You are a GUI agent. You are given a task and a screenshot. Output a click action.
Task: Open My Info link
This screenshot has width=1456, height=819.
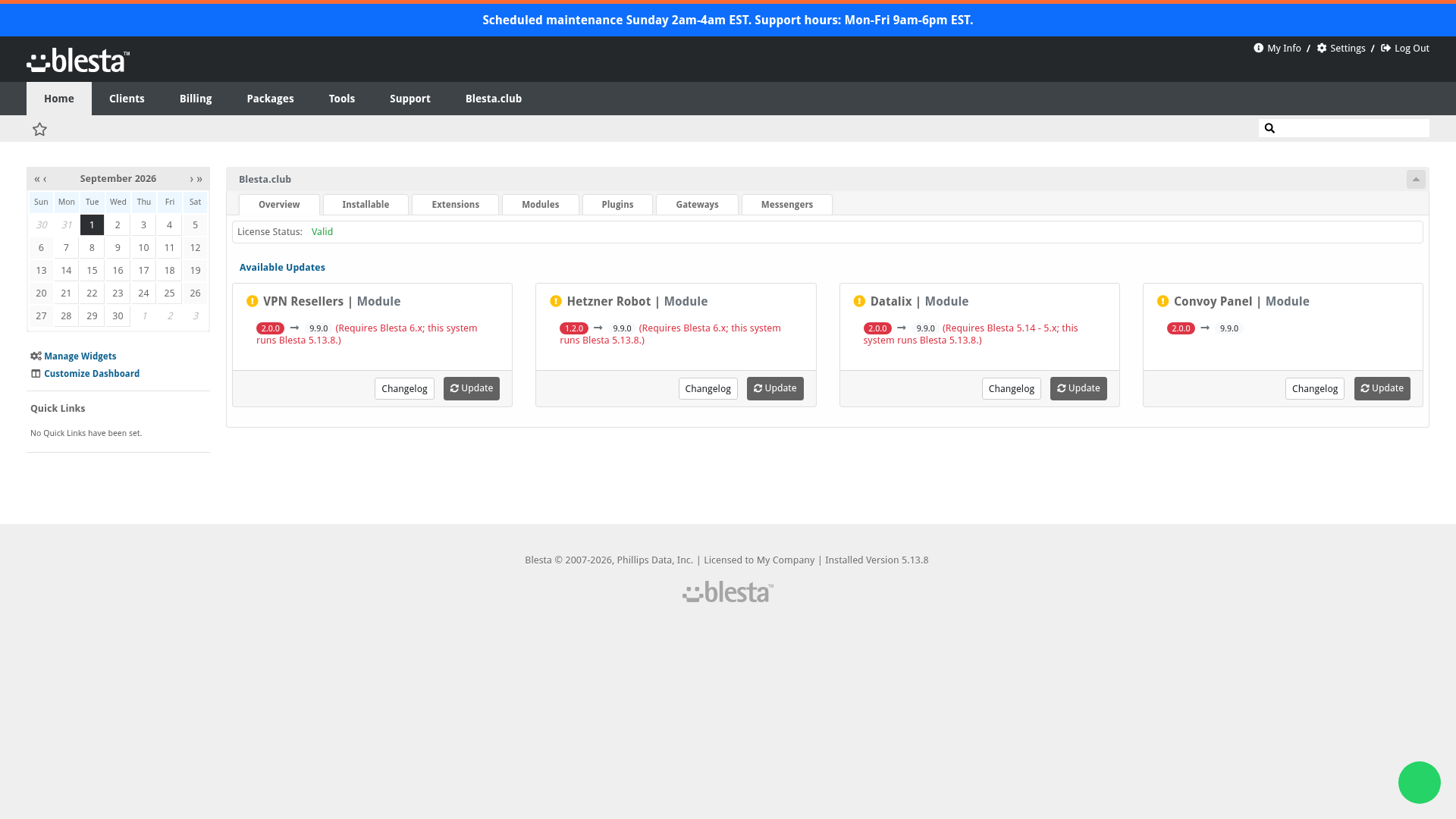[x=1278, y=49]
